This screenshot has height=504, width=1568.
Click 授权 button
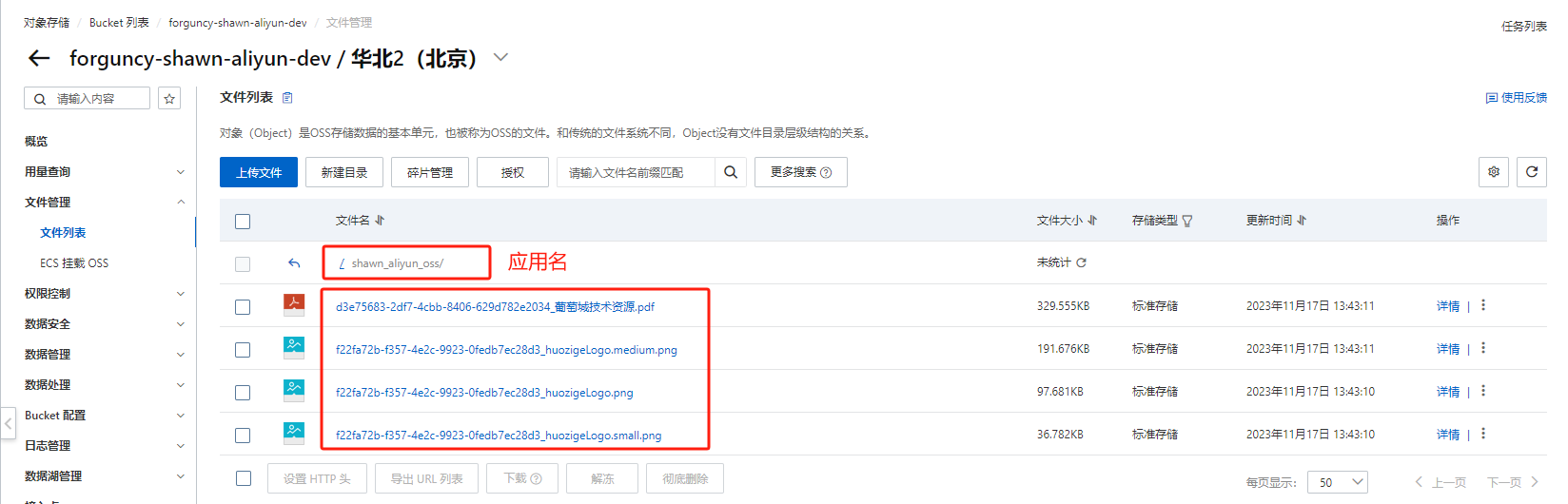pos(513,172)
